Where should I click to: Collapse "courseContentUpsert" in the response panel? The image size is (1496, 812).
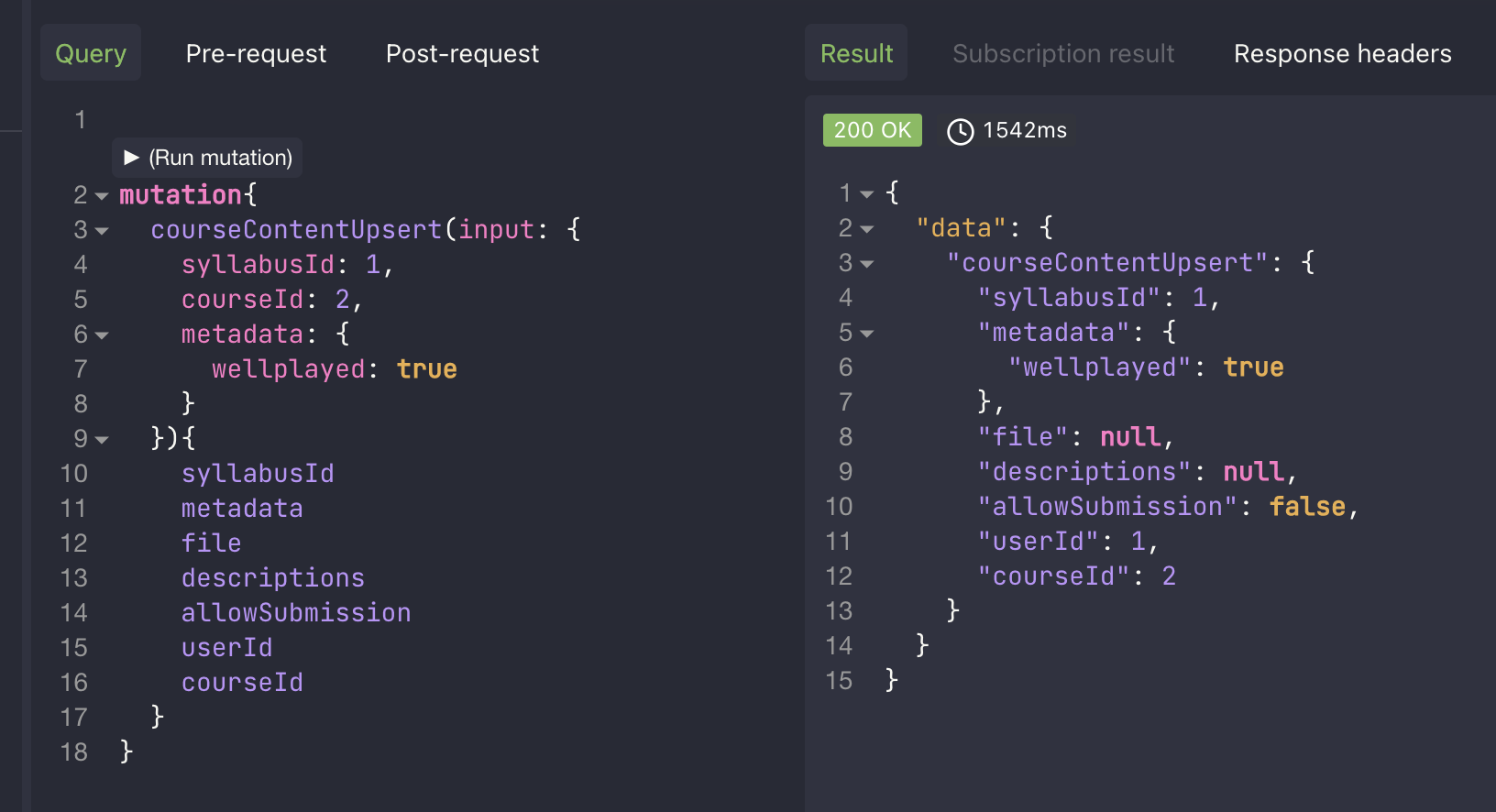coord(866,263)
